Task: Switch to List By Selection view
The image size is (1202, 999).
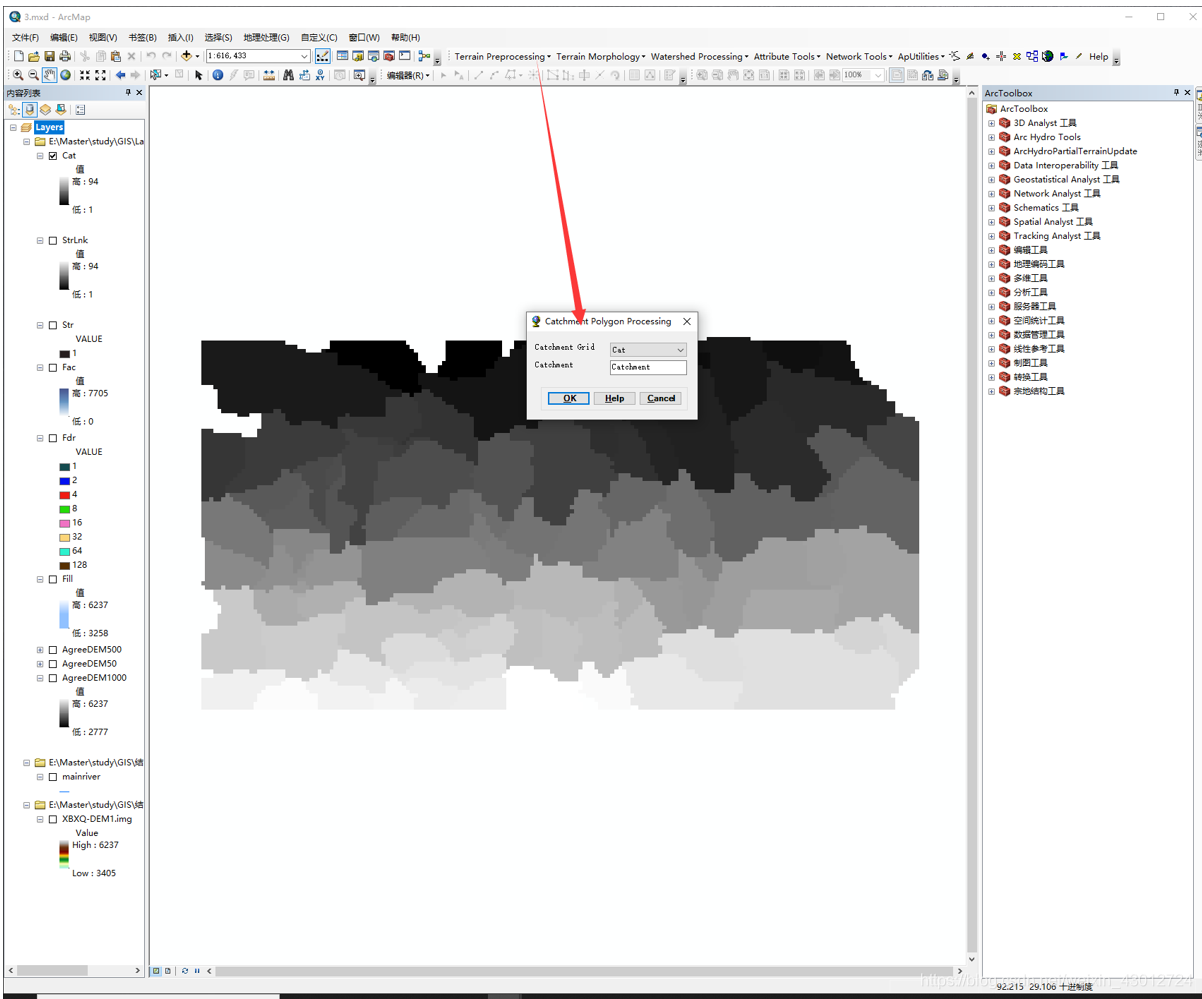Action: click(61, 110)
